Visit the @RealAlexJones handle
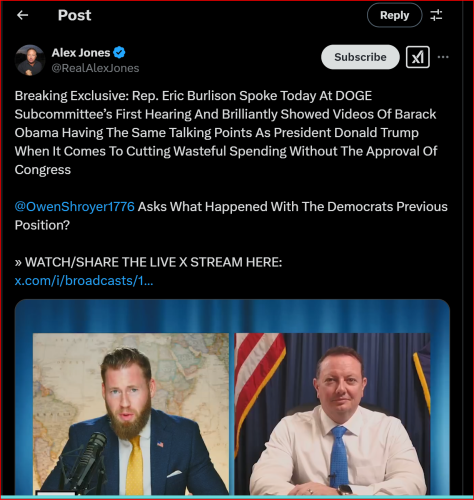The height and width of the screenshot is (500, 474). point(95,68)
